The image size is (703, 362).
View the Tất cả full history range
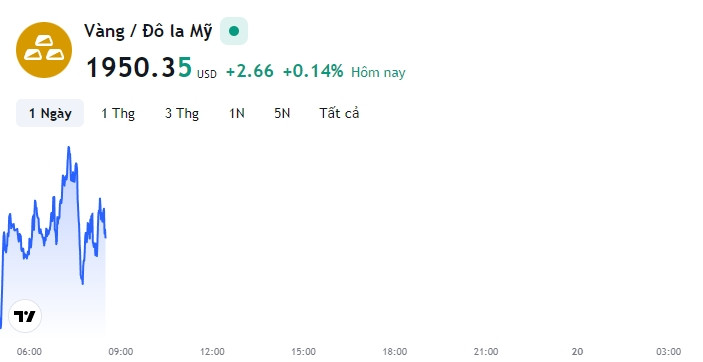[339, 113]
